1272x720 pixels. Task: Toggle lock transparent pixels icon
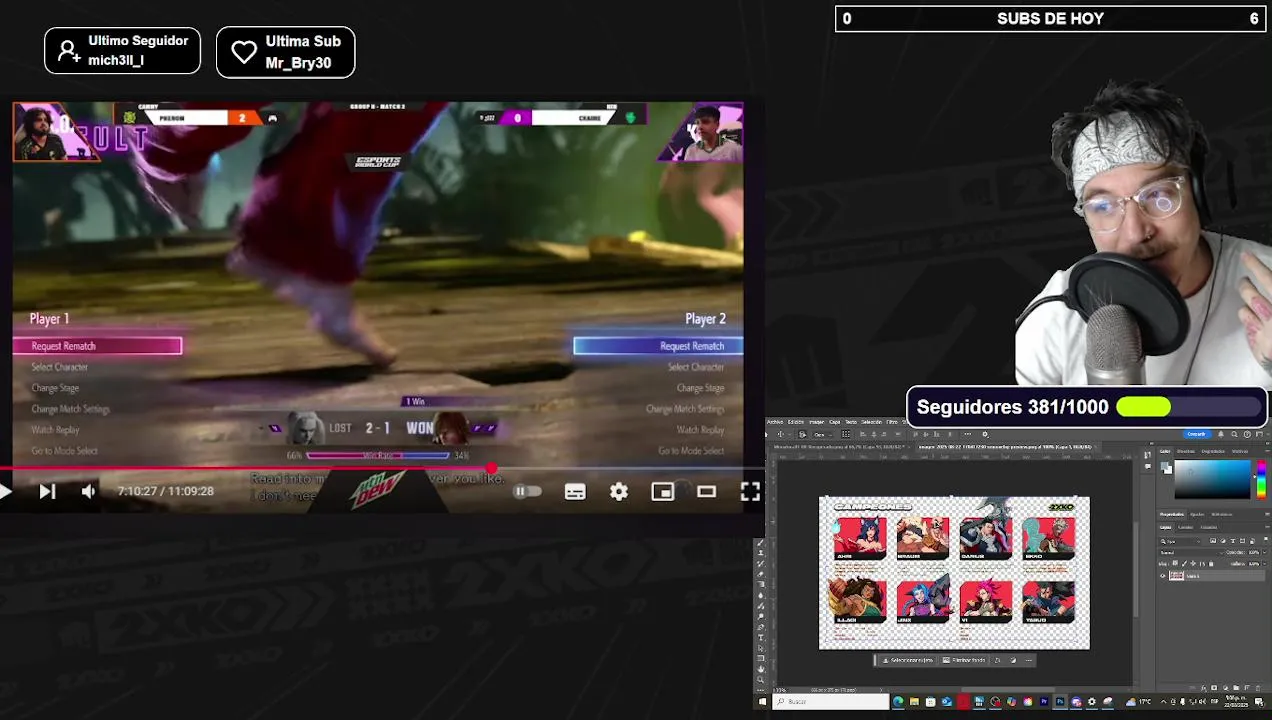point(1175,563)
